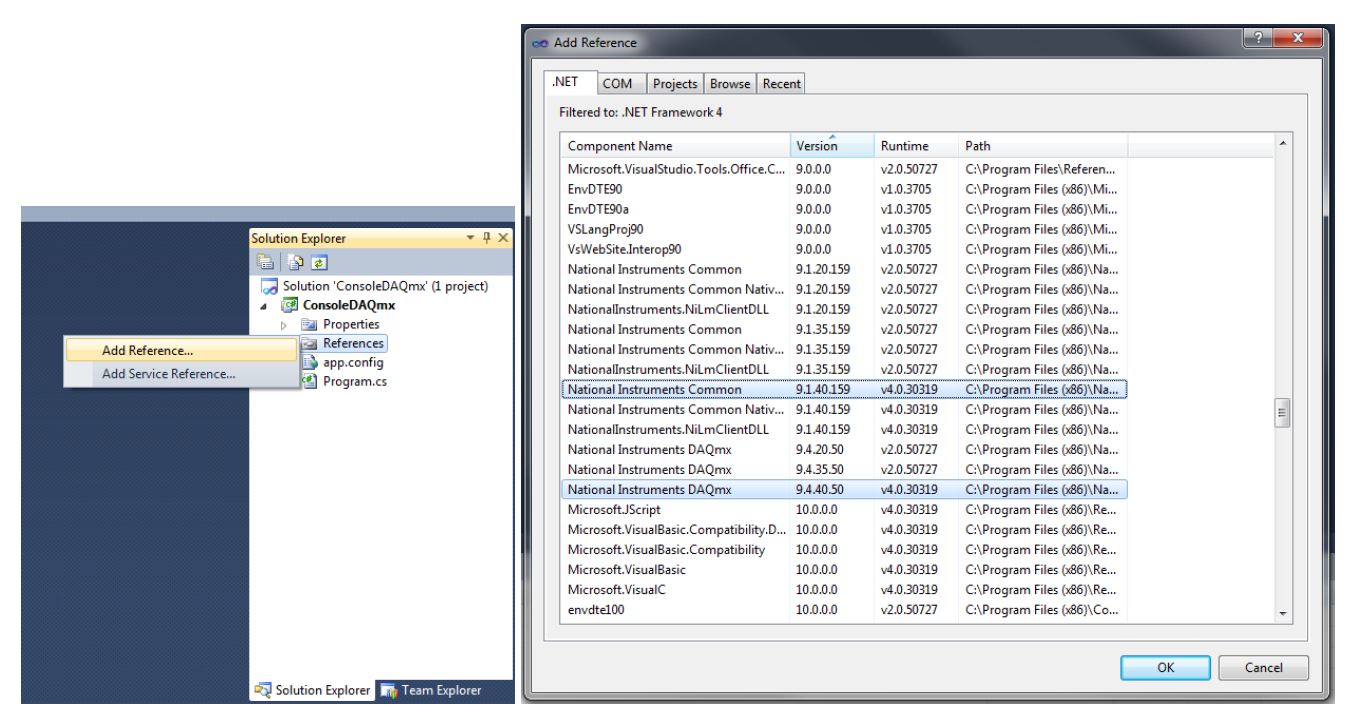The image size is (1356, 714).
Task: Close the Add Reference dialog
Action: point(1298,38)
